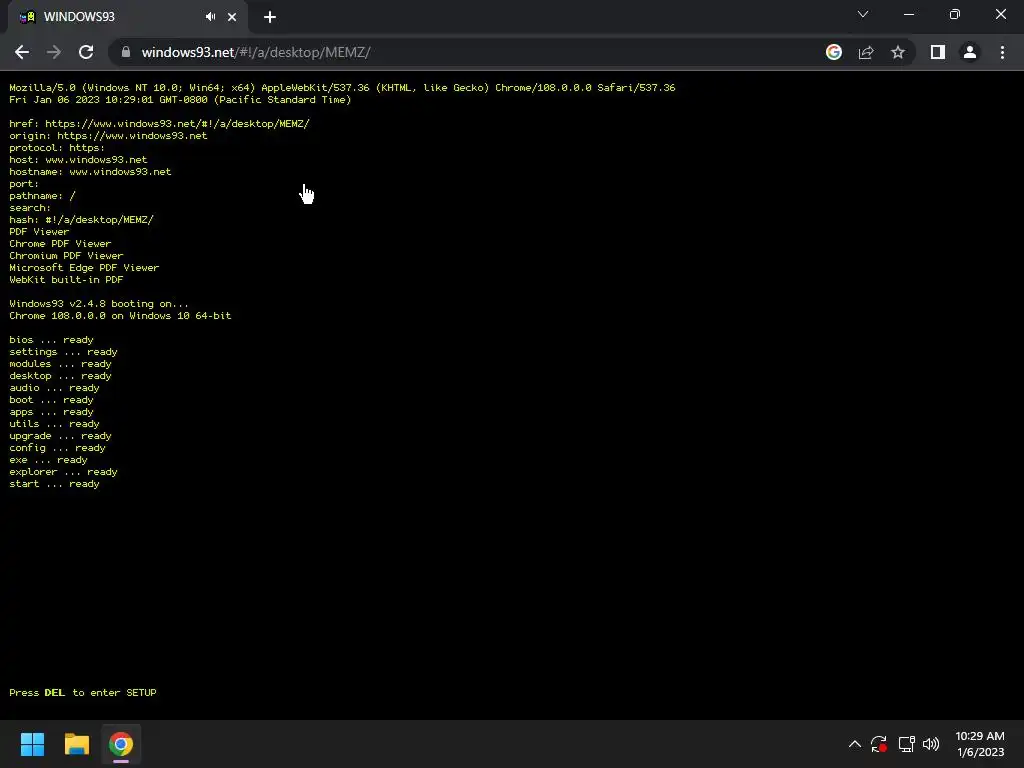This screenshot has width=1024, height=768.
Task: Open a new browser tab
Action: (270, 17)
